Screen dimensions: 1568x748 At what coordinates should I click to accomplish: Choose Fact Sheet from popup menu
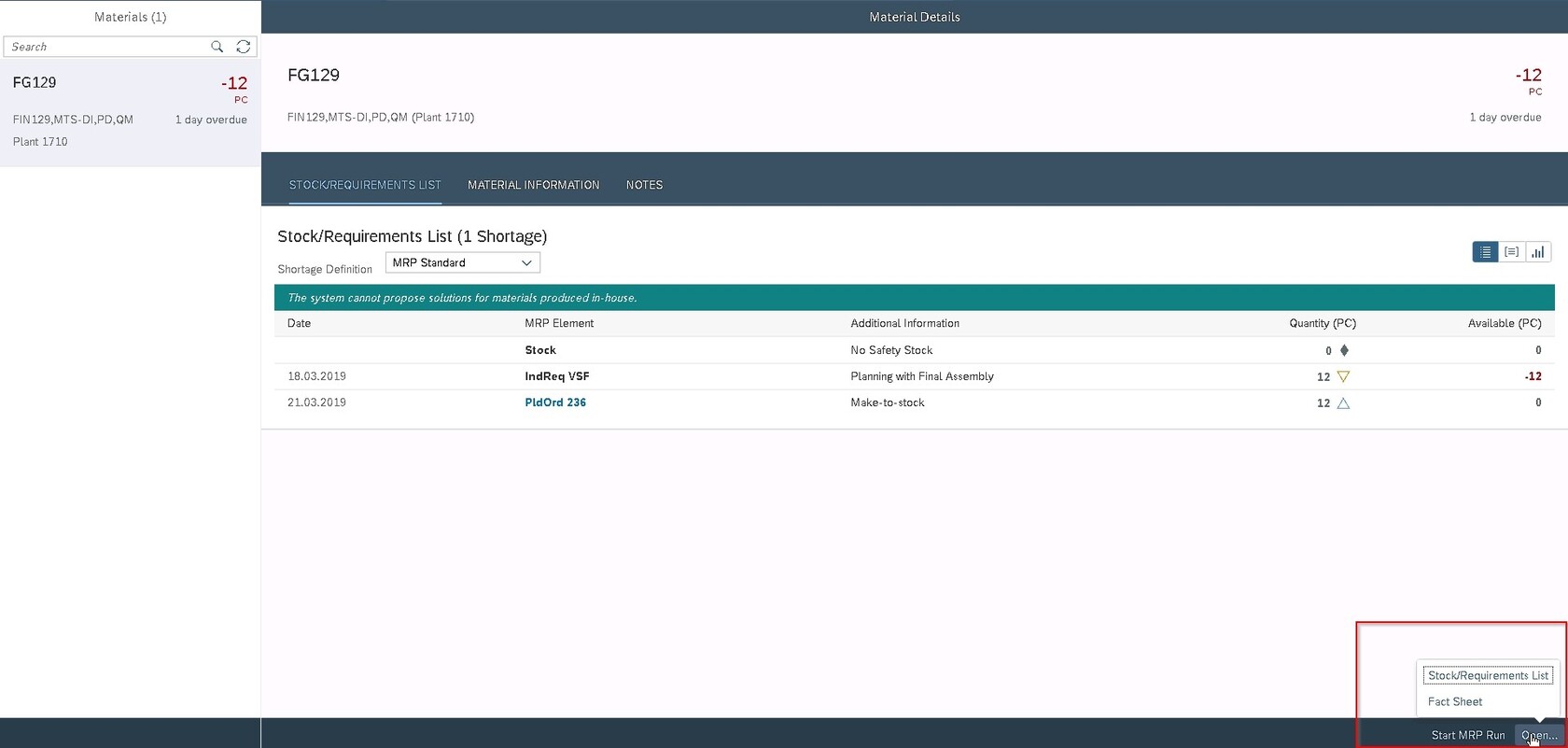(x=1455, y=701)
